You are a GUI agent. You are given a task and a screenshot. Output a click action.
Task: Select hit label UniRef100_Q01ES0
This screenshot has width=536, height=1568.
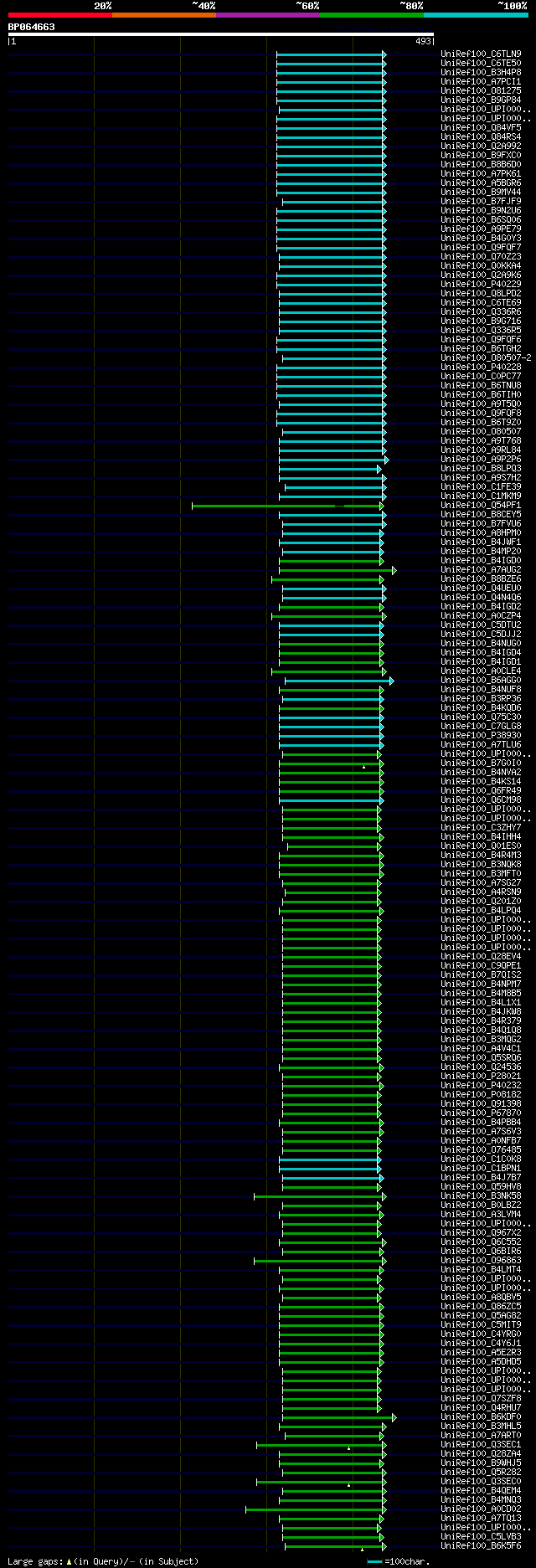[x=481, y=846]
